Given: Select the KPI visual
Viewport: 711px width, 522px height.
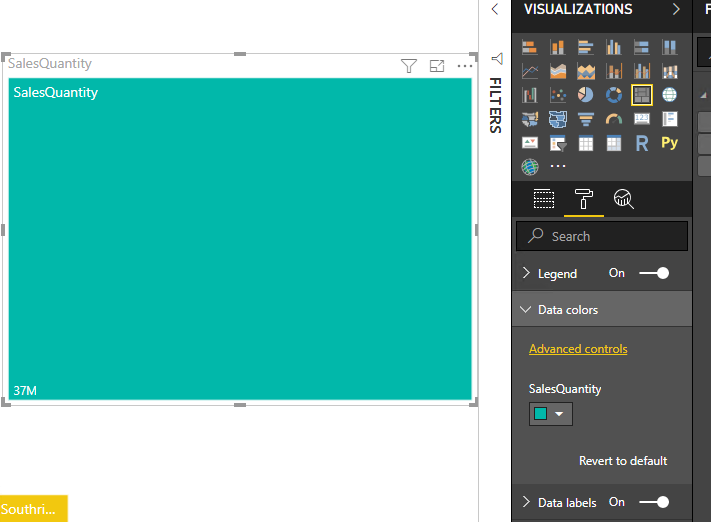Looking at the screenshot, I should click(530, 143).
